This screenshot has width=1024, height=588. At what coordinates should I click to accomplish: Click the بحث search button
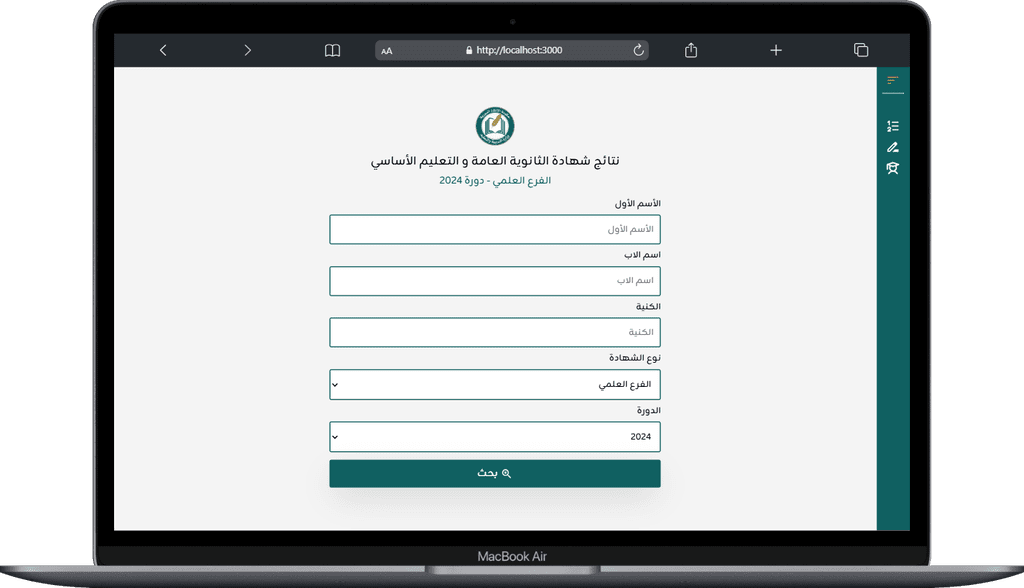495,474
